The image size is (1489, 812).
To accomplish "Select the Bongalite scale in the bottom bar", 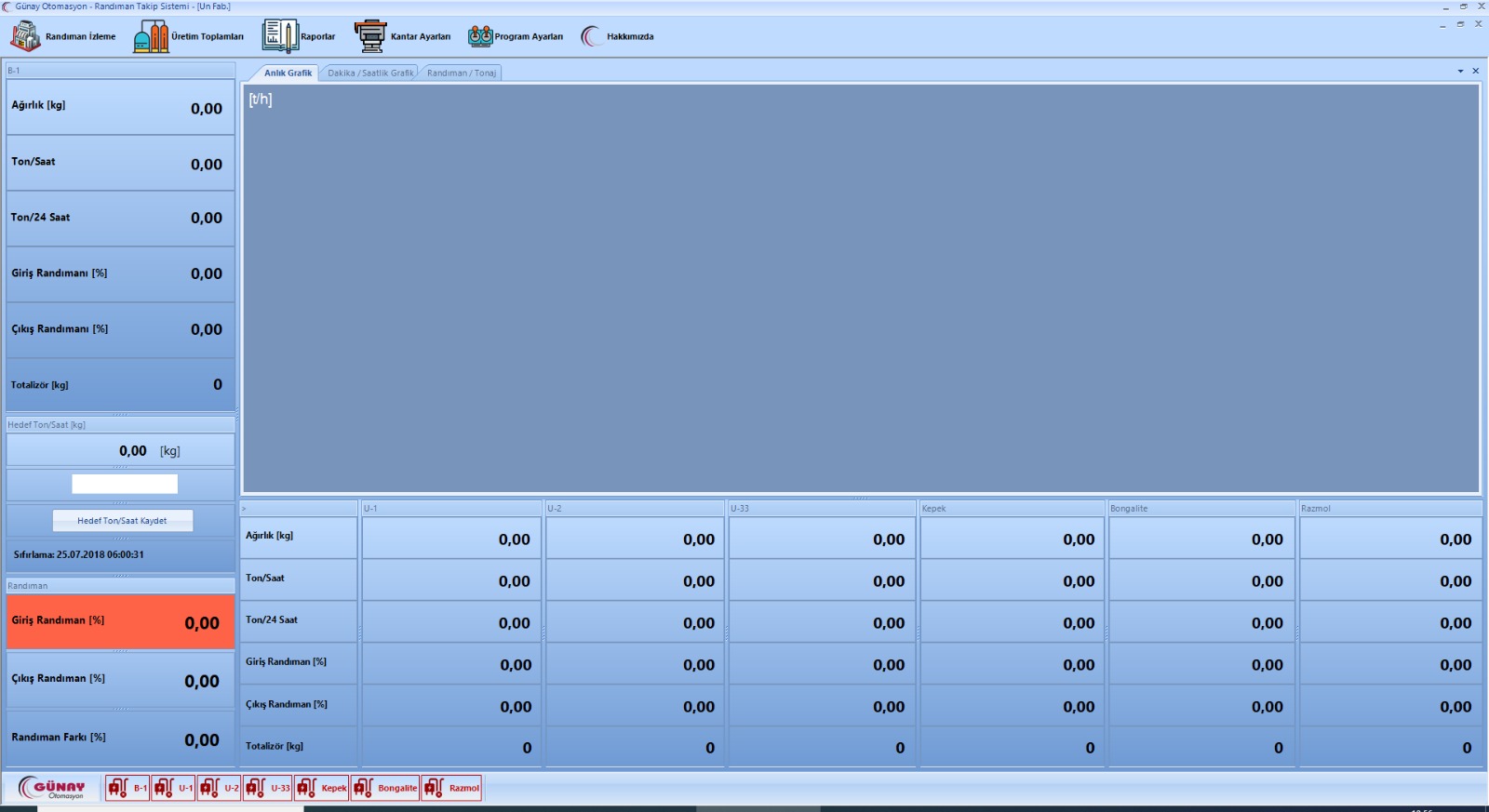I will [x=384, y=788].
